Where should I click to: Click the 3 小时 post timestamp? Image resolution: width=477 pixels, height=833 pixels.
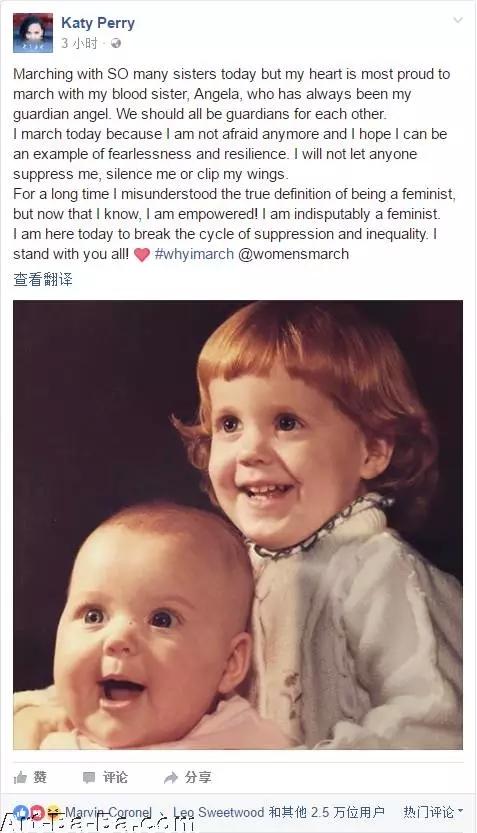pyautogui.click(x=80, y=44)
